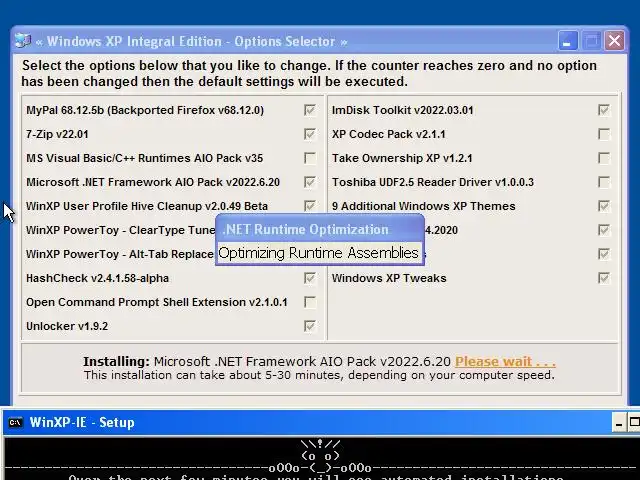Close the Options Selector window
Viewport: 640px width, 480px height.
tap(614, 41)
